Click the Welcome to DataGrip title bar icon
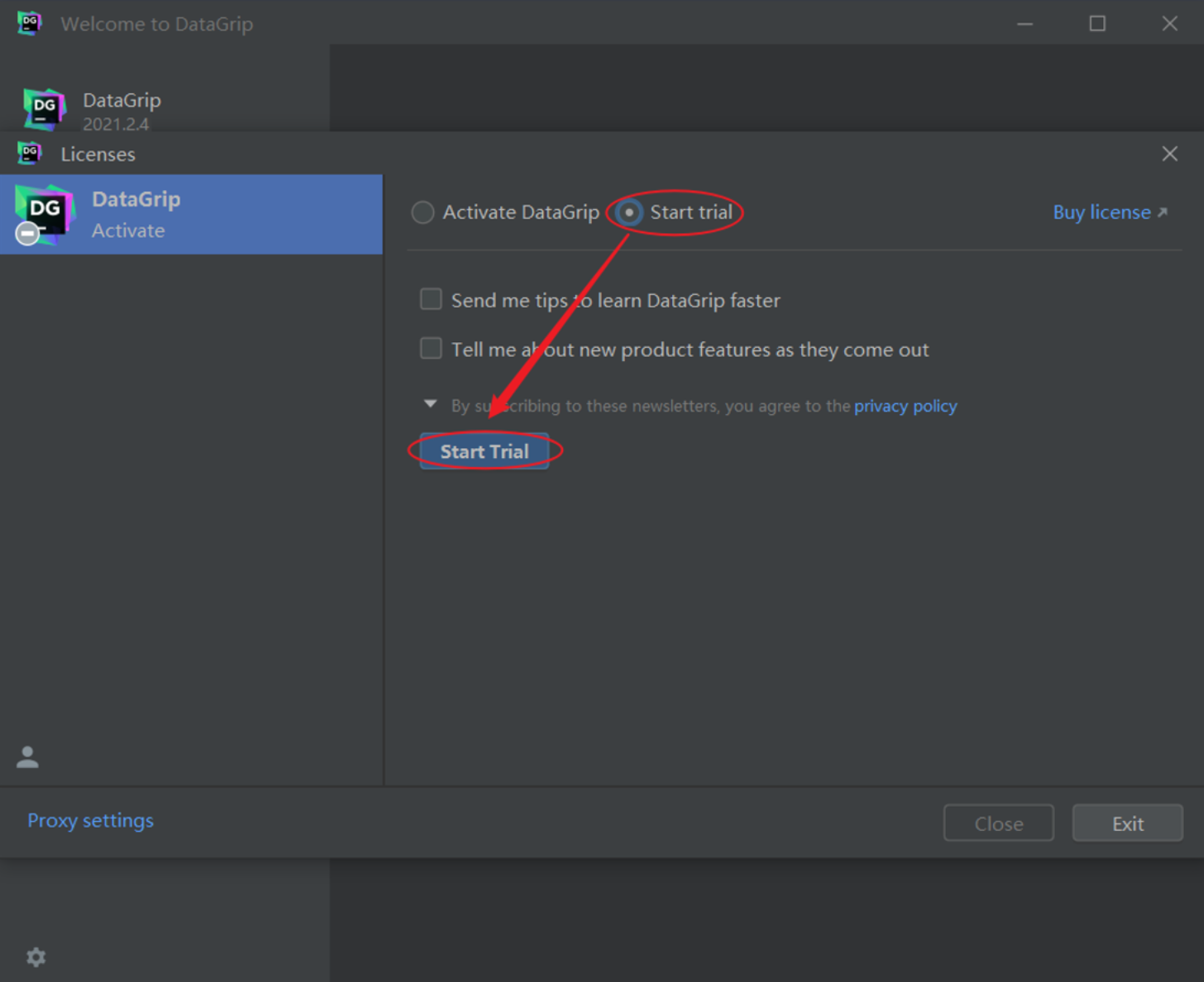The width and height of the screenshot is (1204, 982). coord(30,23)
